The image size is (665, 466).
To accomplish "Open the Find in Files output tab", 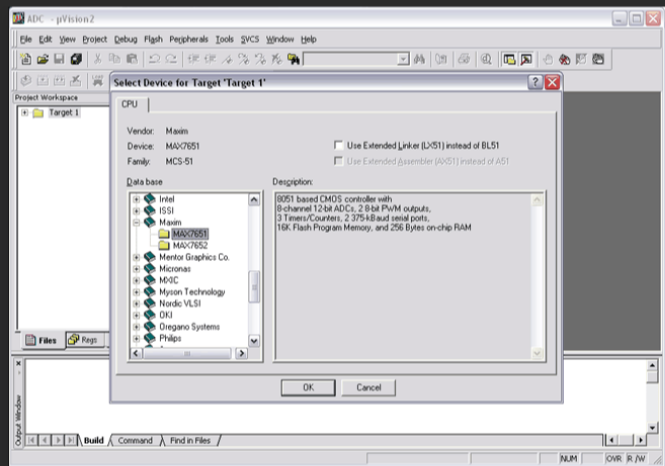I will (190, 441).
